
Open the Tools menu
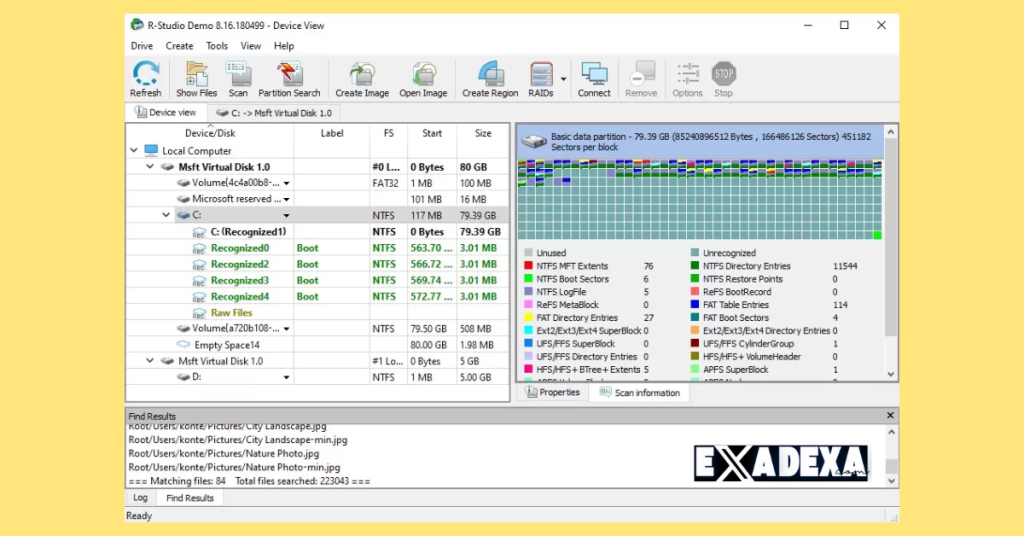click(x=217, y=46)
